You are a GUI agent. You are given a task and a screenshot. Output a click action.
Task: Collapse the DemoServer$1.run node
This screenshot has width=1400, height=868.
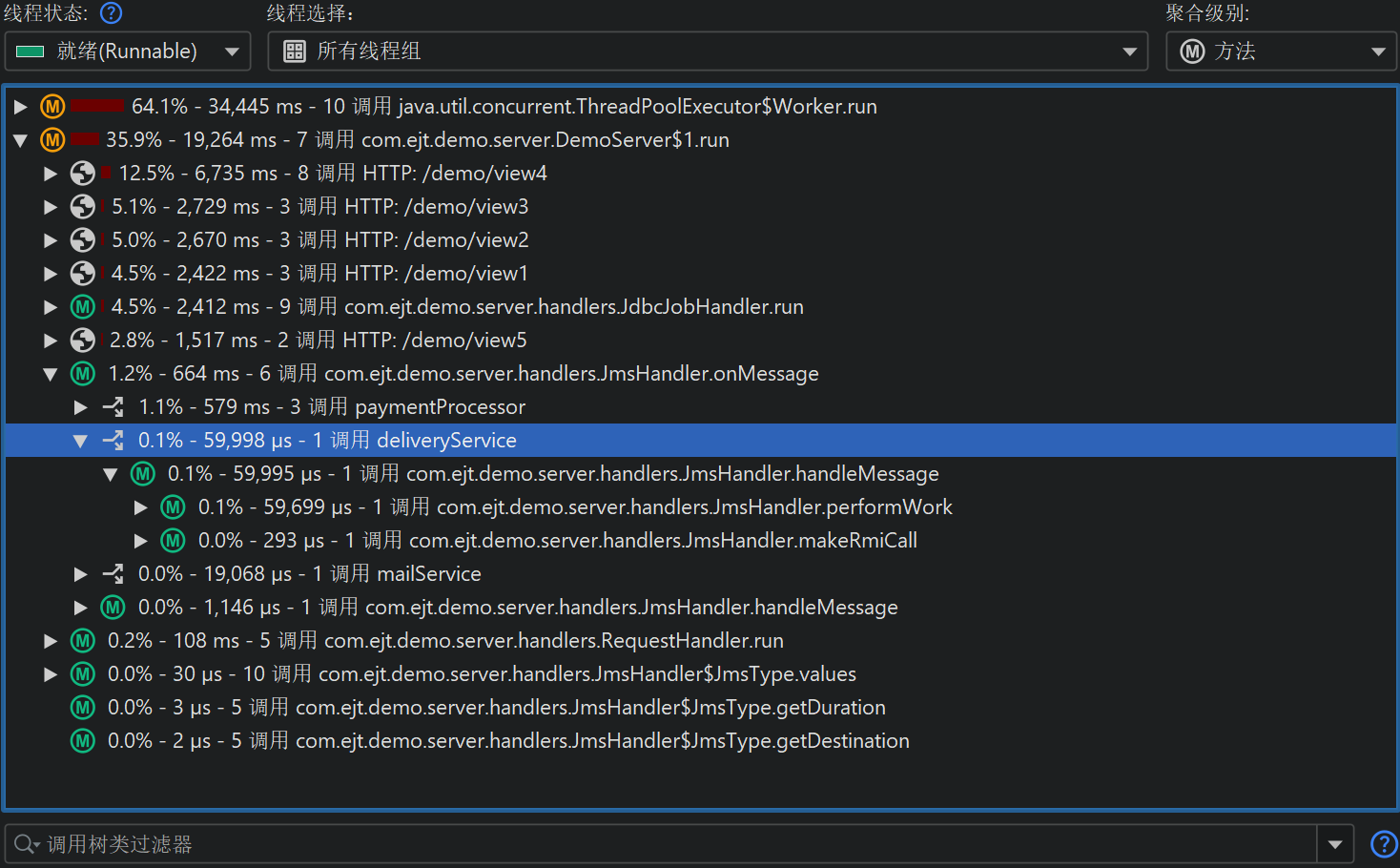(20, 140)
